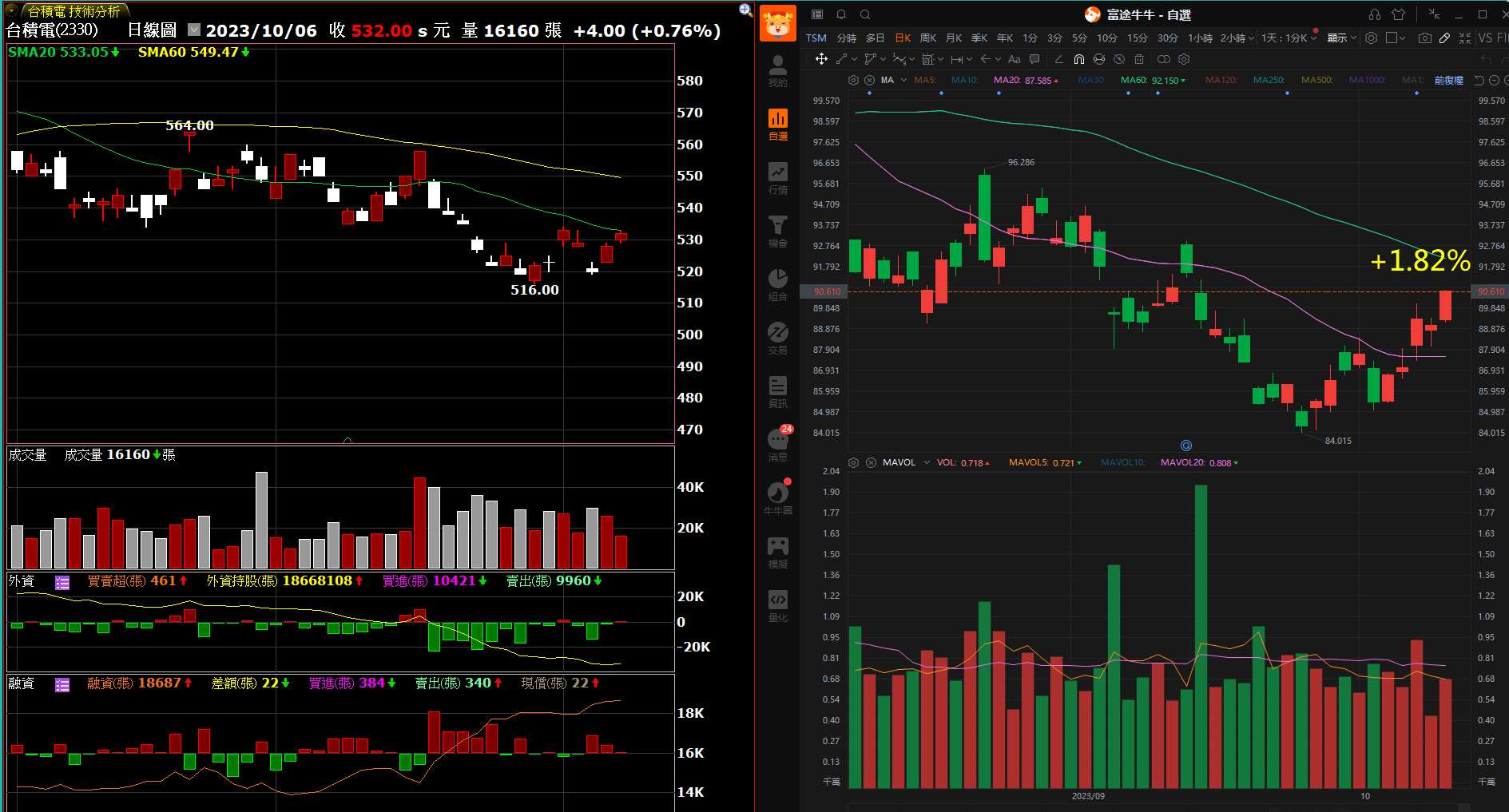Open the 量化 quant code sidebar icon

tap(777, 606)
